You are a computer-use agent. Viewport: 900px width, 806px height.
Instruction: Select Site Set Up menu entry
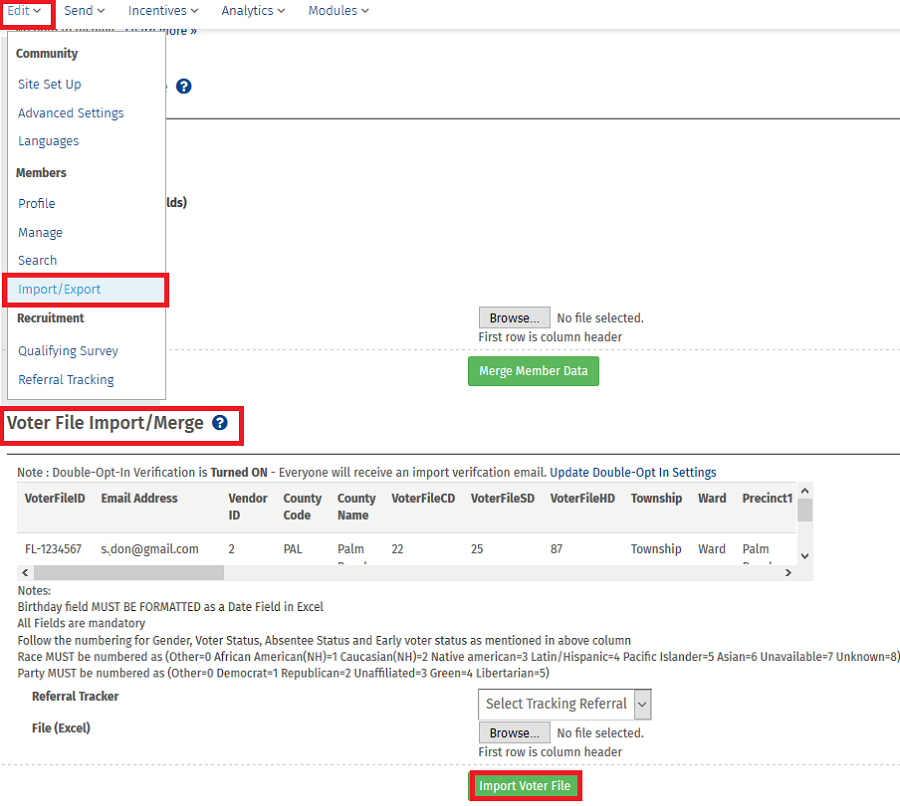tap(49, 84)
